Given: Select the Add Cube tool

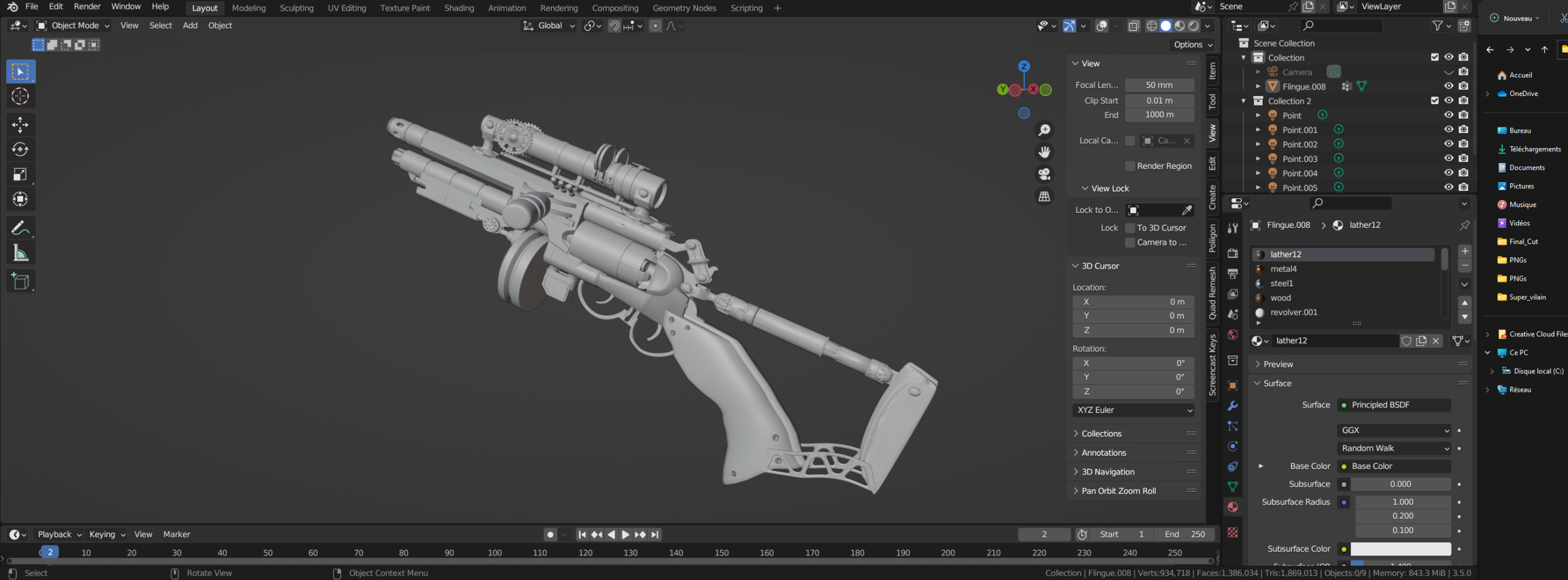Looking at the screenshot, I should pos(20,281).
